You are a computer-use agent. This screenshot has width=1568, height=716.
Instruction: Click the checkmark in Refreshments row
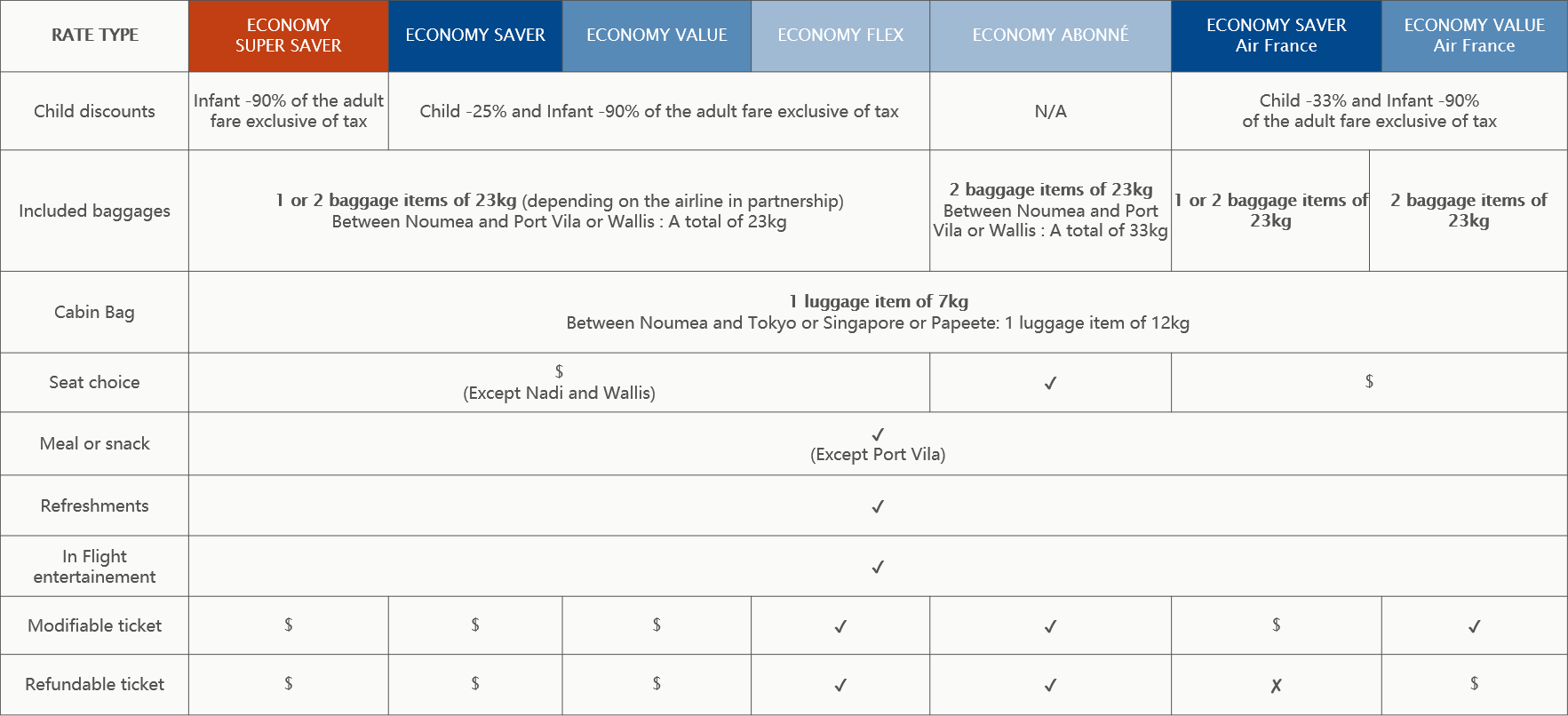(878, 506)
